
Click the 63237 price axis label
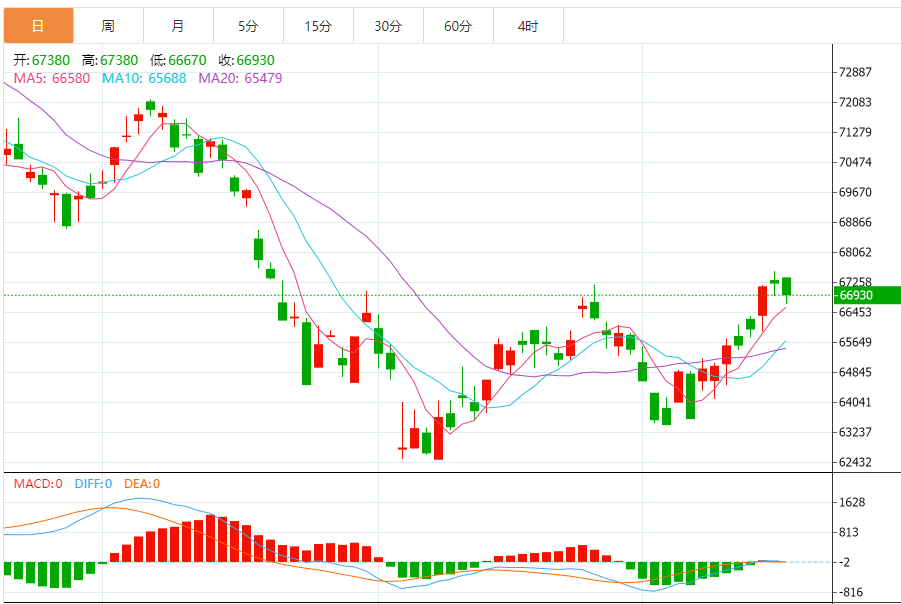click(855, 432)
